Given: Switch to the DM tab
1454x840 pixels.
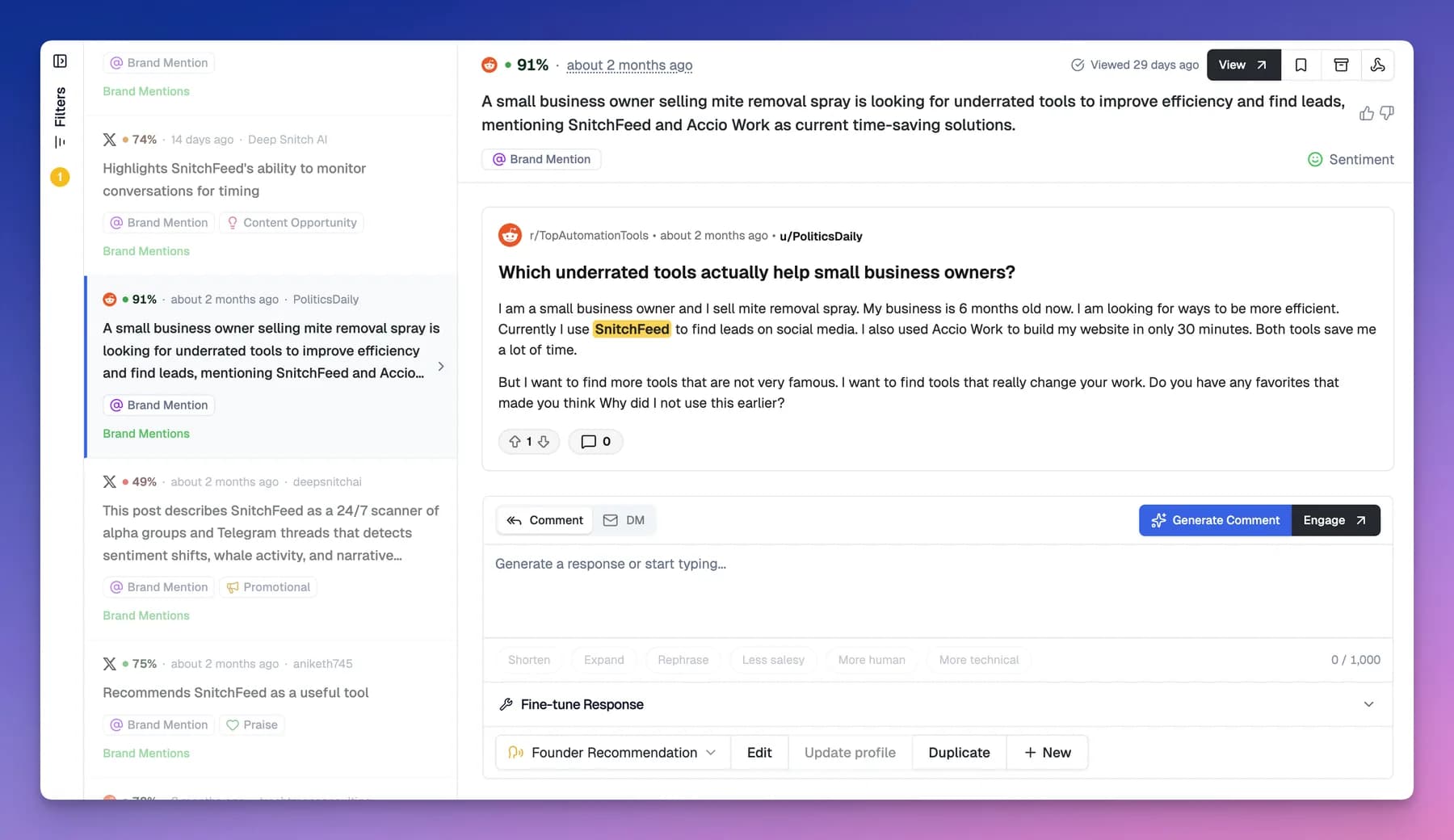Looking at the screenshot, I should point(624,520).
